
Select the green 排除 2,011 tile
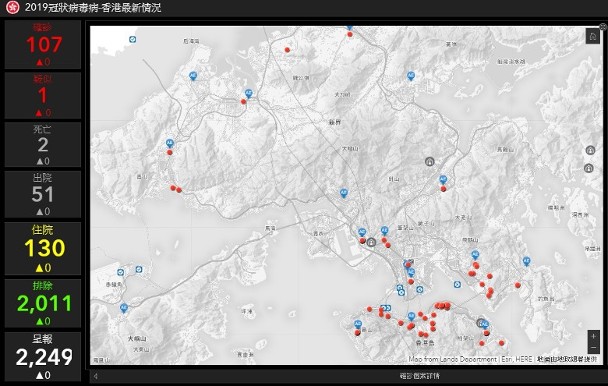[x=43, y=303]
